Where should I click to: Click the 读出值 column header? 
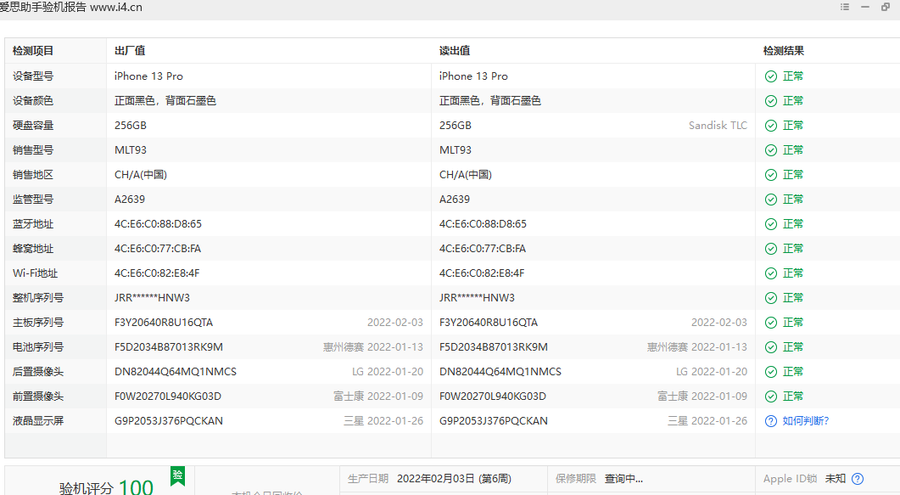455,51
